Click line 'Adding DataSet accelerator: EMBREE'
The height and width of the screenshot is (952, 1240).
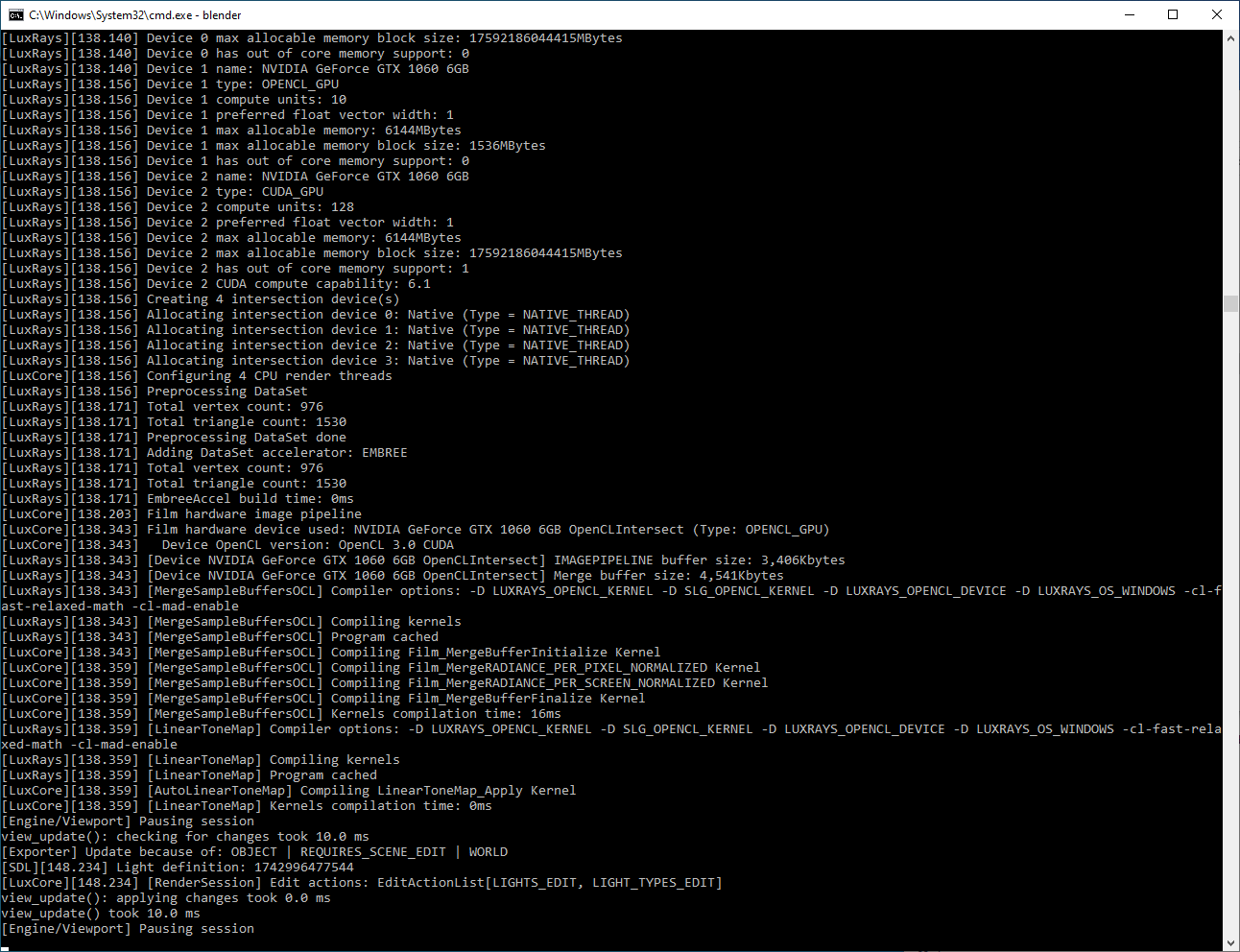pyautogui.click(x=204, y=453)
